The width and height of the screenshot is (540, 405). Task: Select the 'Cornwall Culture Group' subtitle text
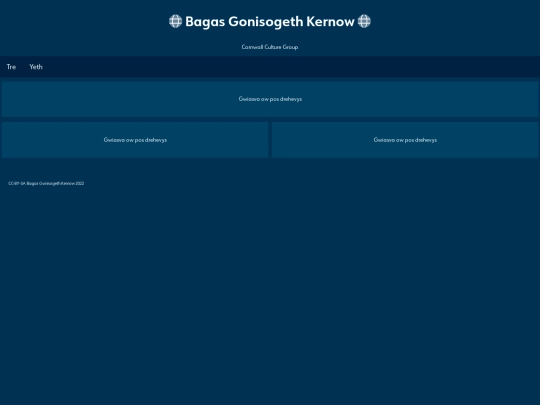270,47
